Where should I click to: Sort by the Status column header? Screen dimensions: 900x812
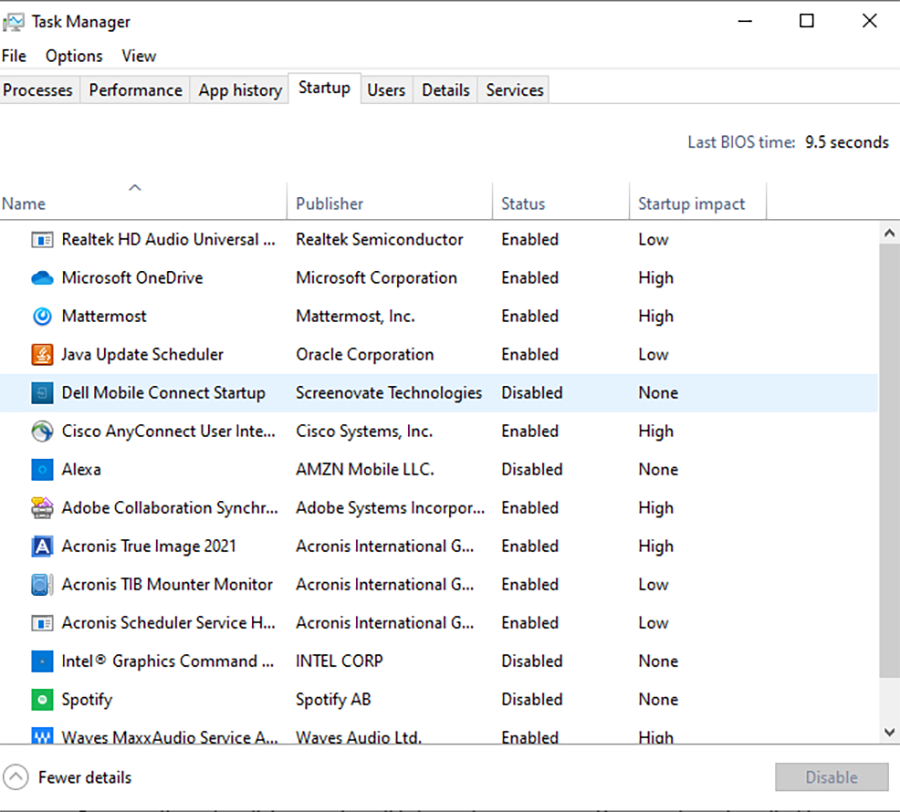pyautogui.click(x=561, y=201)
